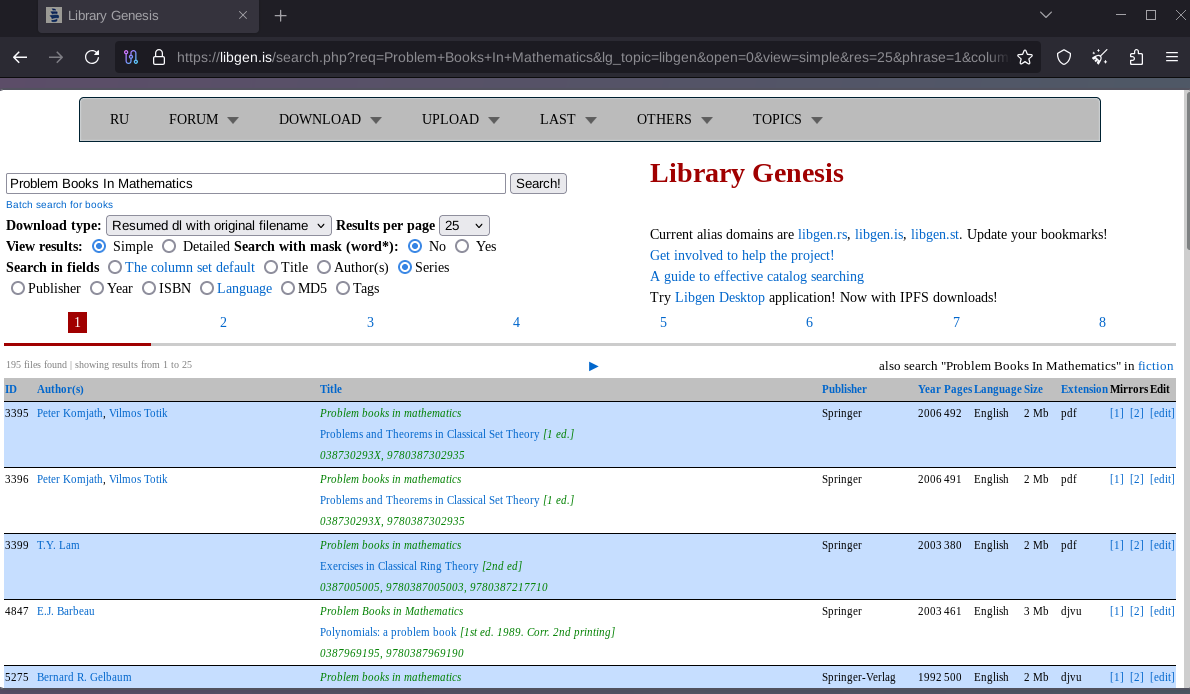Open the list all tabs chevron
The height and width of the screenshot is (694, 1190).
point(1046,15)
